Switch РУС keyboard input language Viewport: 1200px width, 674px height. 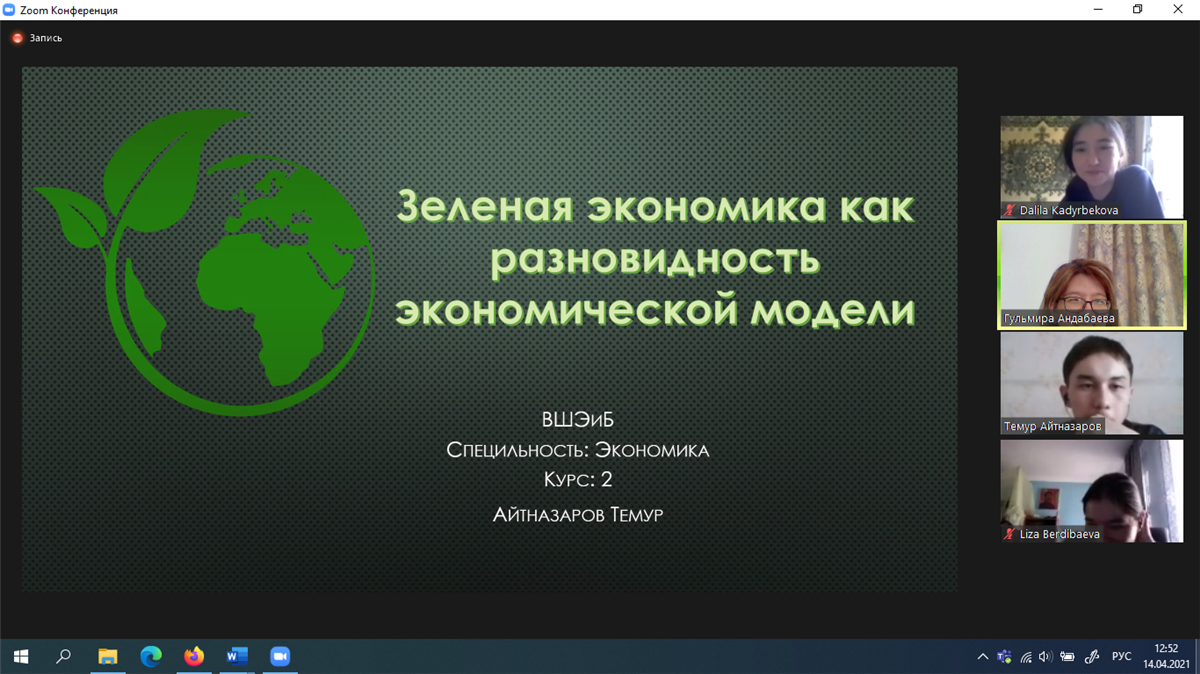(1122, 657)
